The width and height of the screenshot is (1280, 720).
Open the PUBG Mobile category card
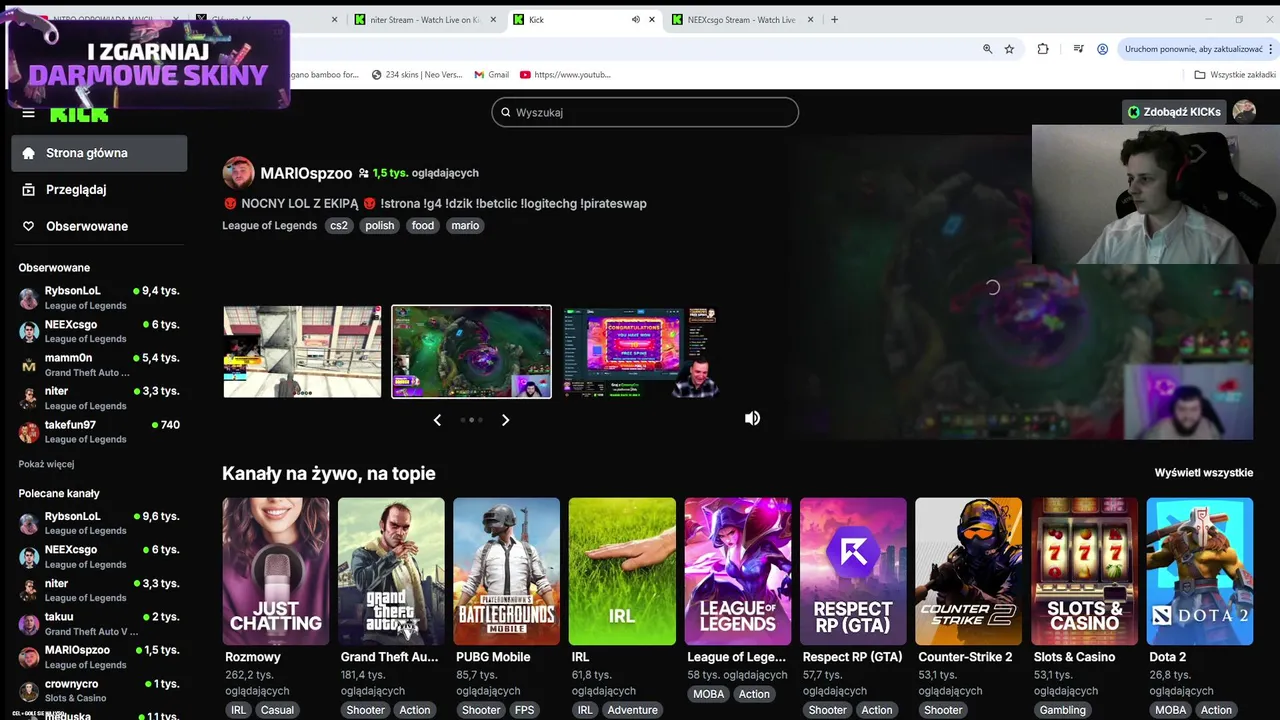[x=507, y=571]
